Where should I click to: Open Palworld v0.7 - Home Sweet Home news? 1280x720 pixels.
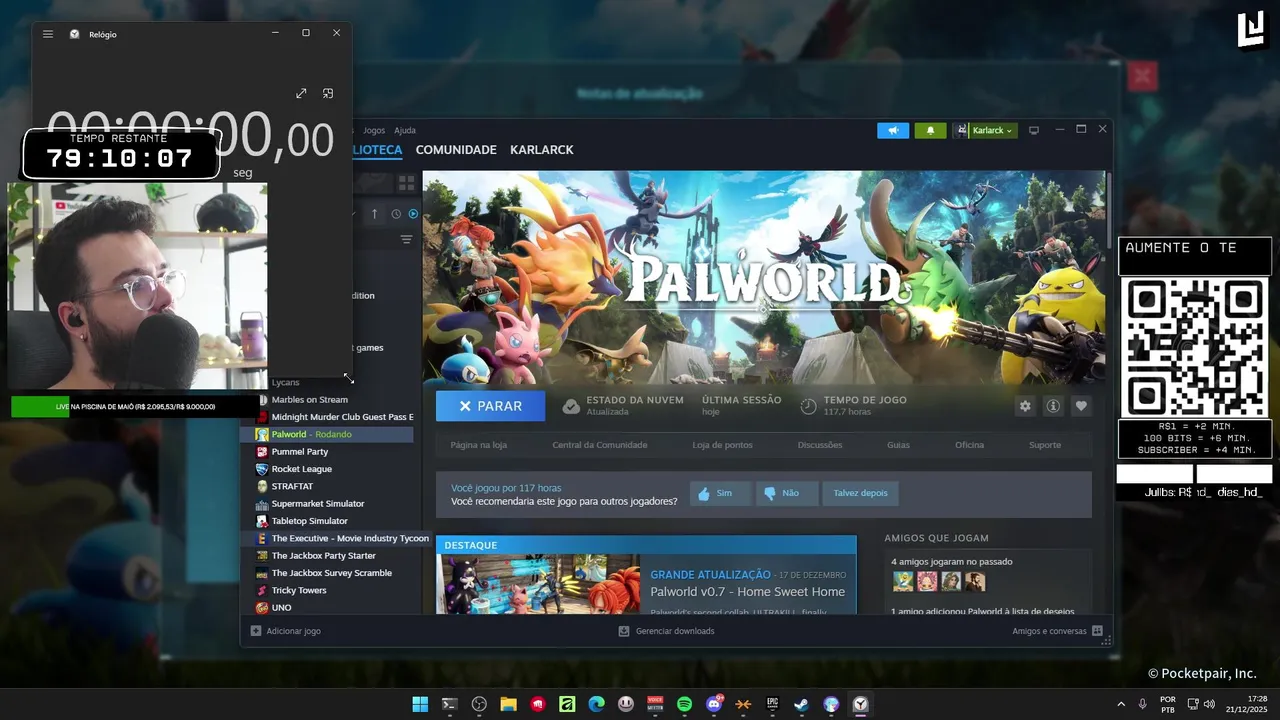click(x=748, y=592)
